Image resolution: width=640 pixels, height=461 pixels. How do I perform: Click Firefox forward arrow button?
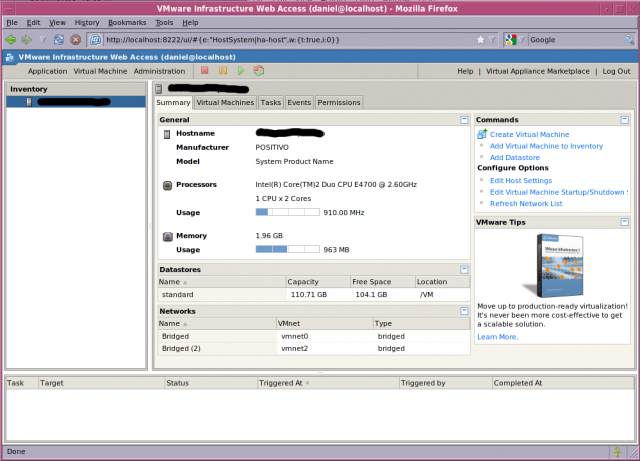tap(27, 40)
